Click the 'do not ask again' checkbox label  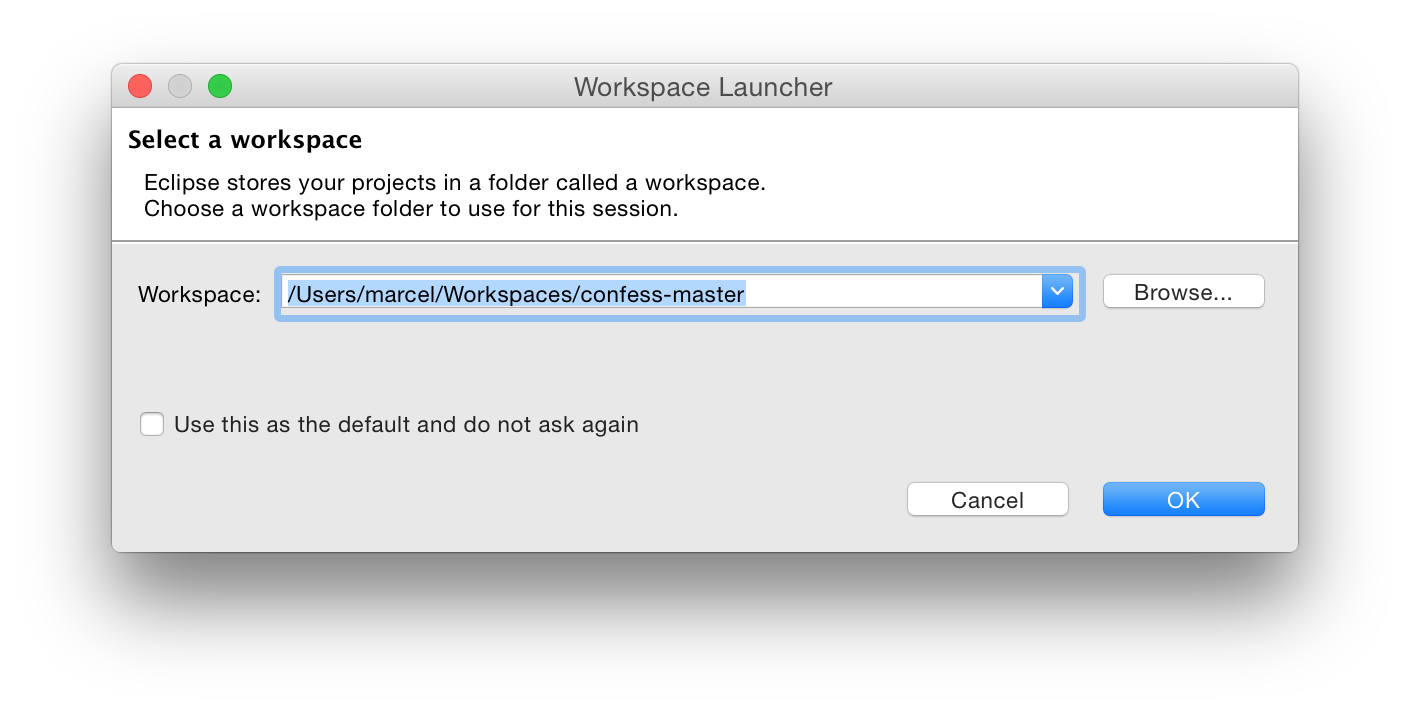click(406, 425)
